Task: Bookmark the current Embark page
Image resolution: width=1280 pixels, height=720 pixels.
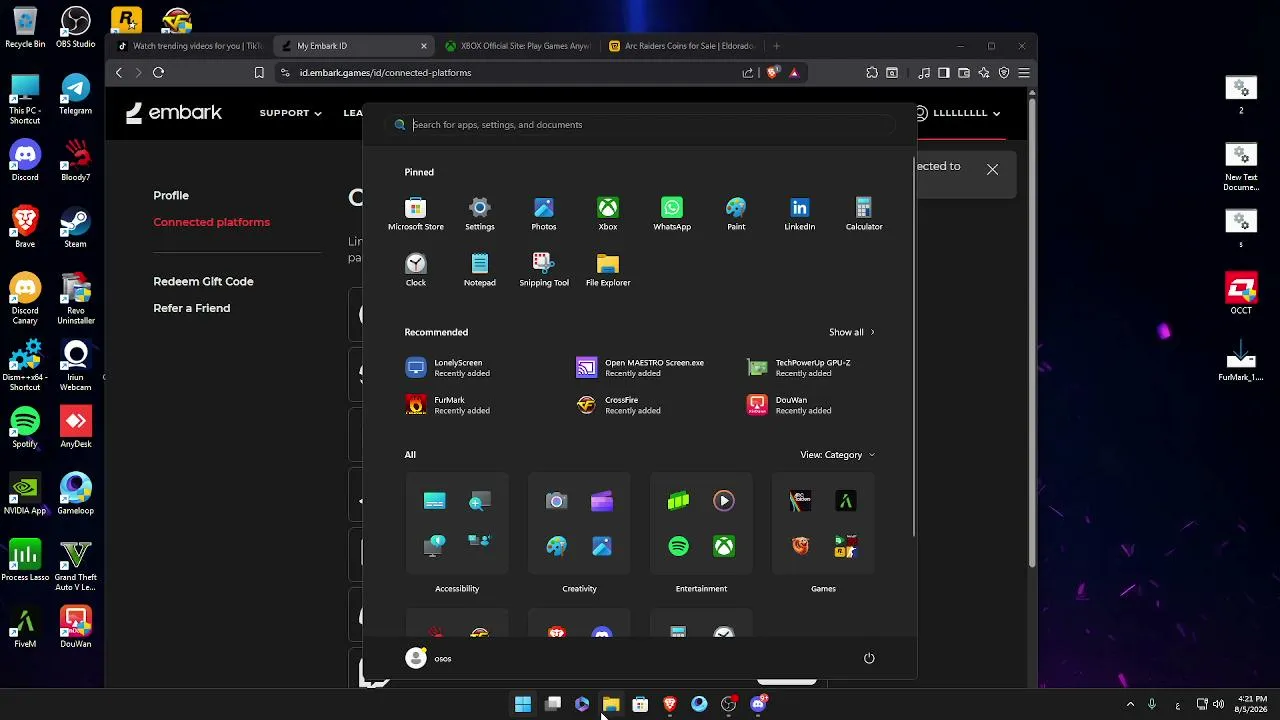Action: 259,72
